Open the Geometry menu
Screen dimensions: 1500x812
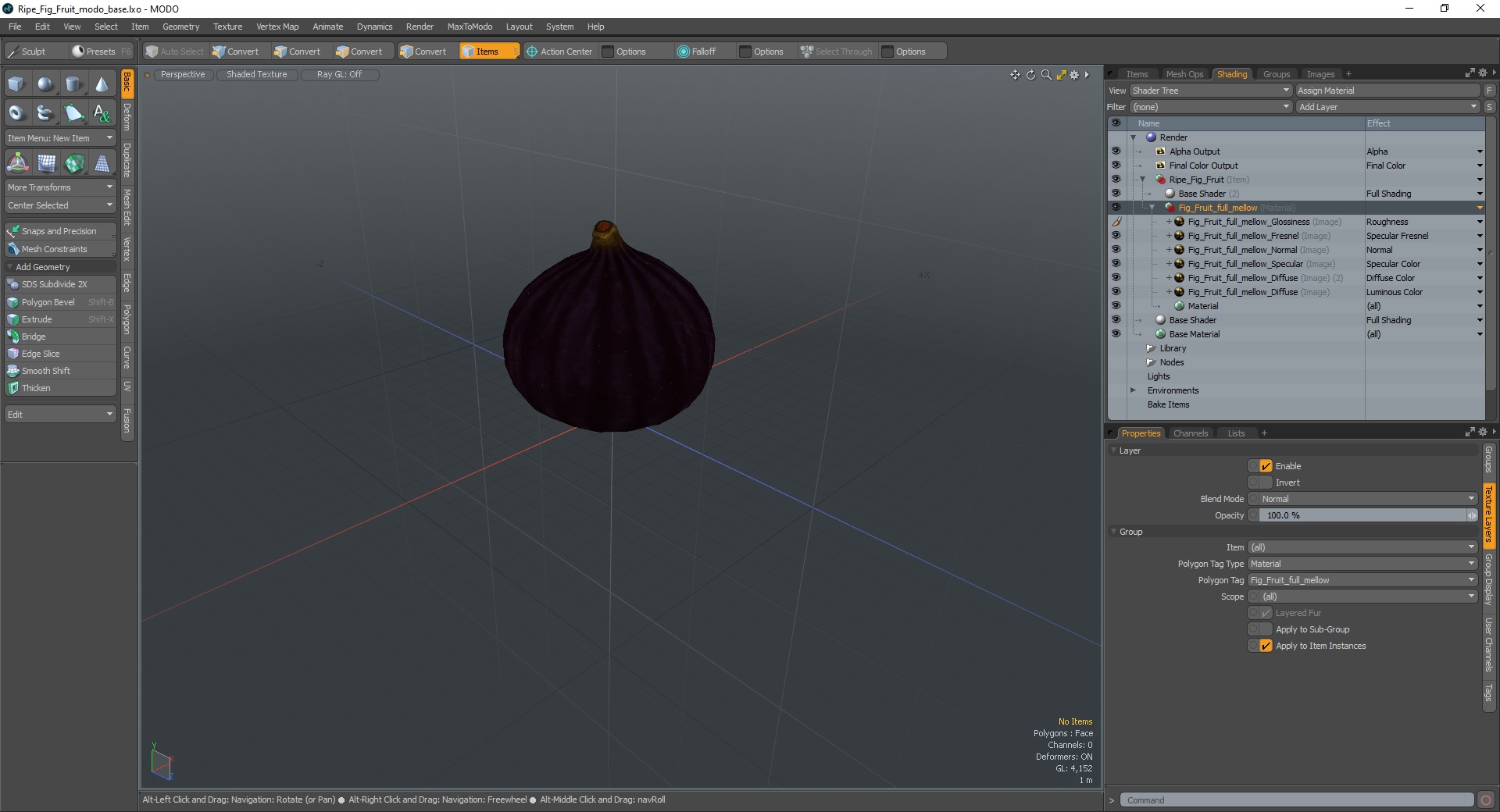pos(180,27)
